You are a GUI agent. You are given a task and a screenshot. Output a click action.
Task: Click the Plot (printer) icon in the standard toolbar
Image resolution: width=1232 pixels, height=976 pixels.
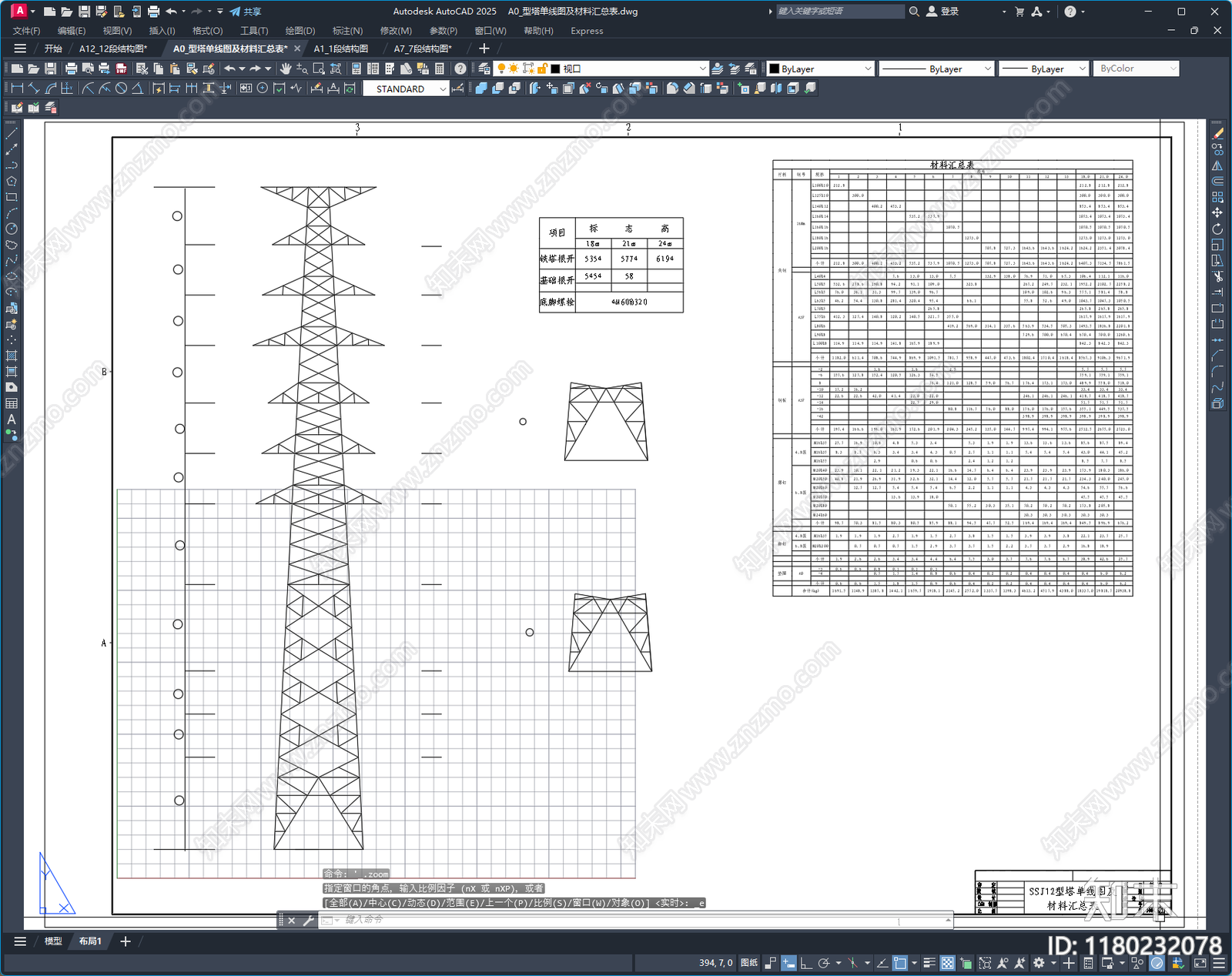click(x=71, y=69)
